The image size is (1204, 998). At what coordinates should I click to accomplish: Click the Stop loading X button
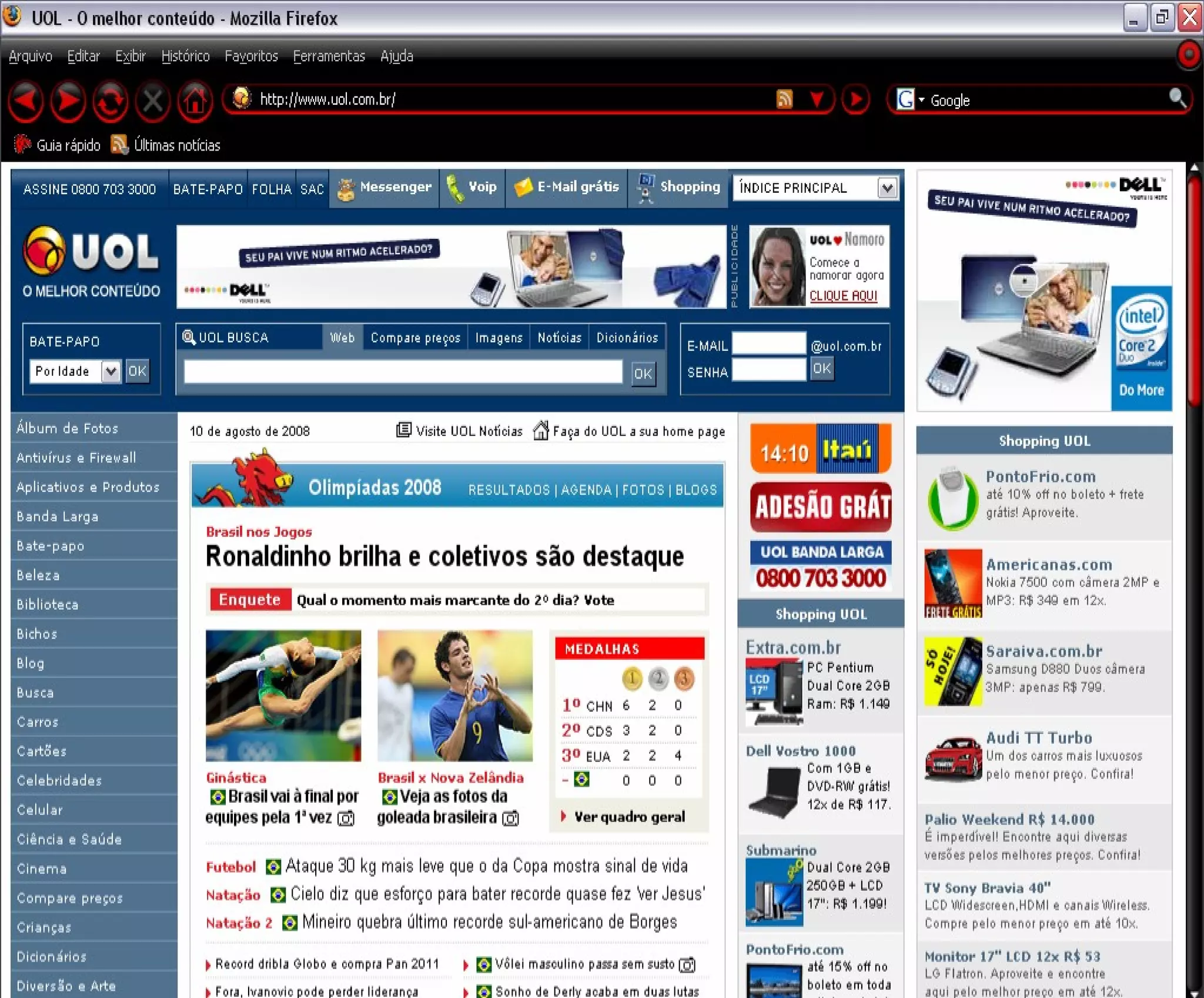click(153, 101)
